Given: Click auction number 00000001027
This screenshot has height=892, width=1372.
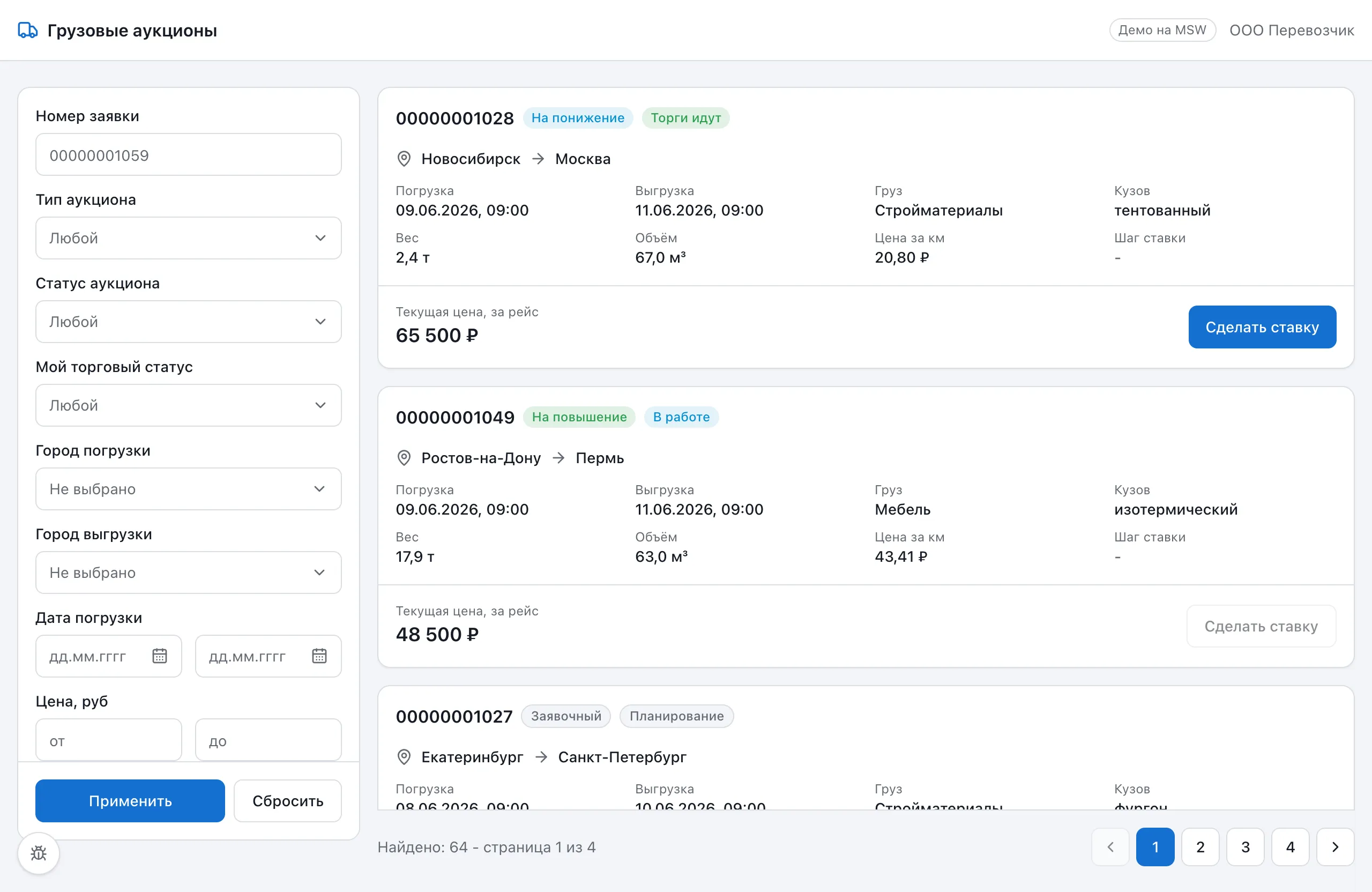Looking at the screenshot, I should (454, 716).
